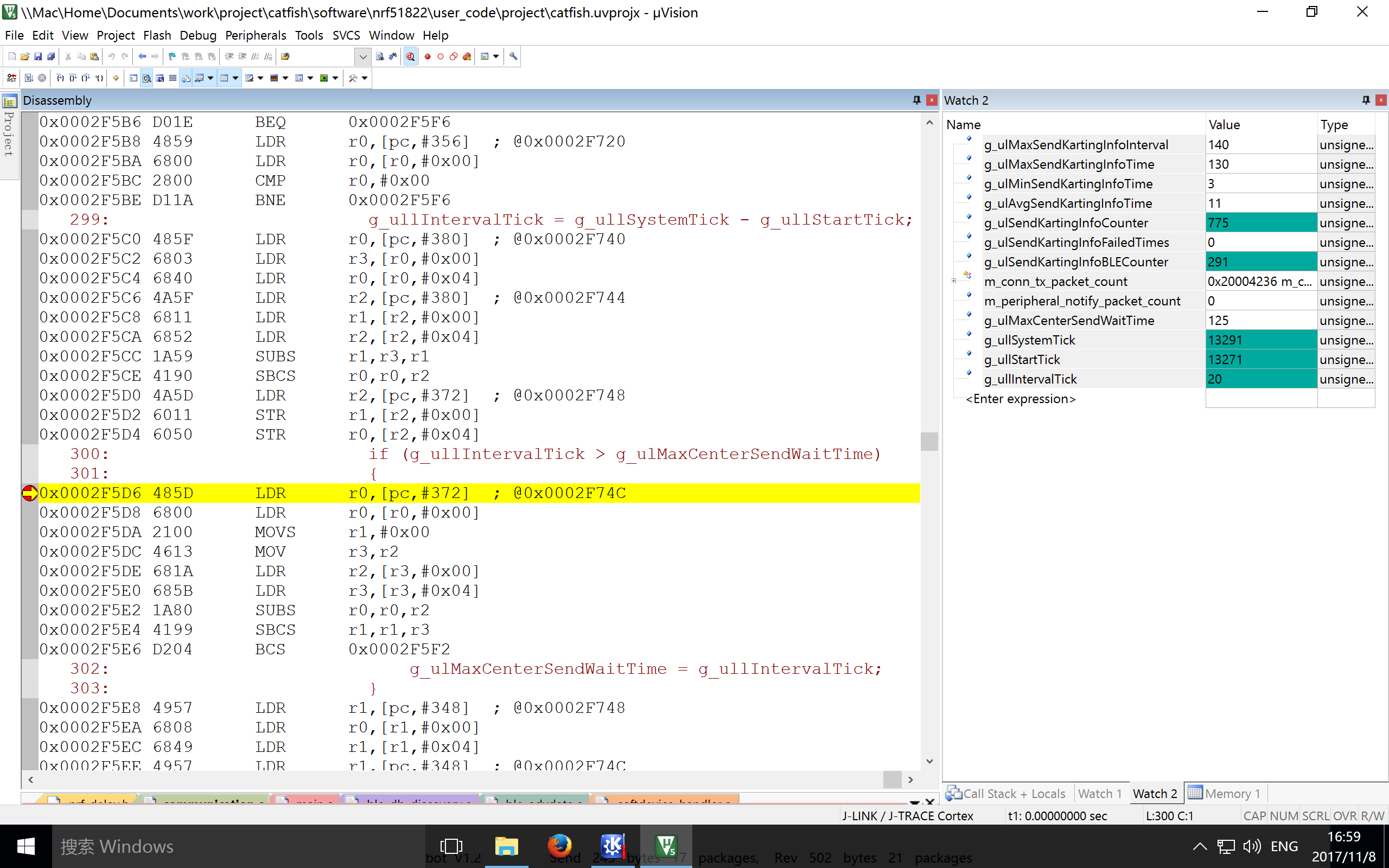Toggle the Command Window display

click(133, 78)
